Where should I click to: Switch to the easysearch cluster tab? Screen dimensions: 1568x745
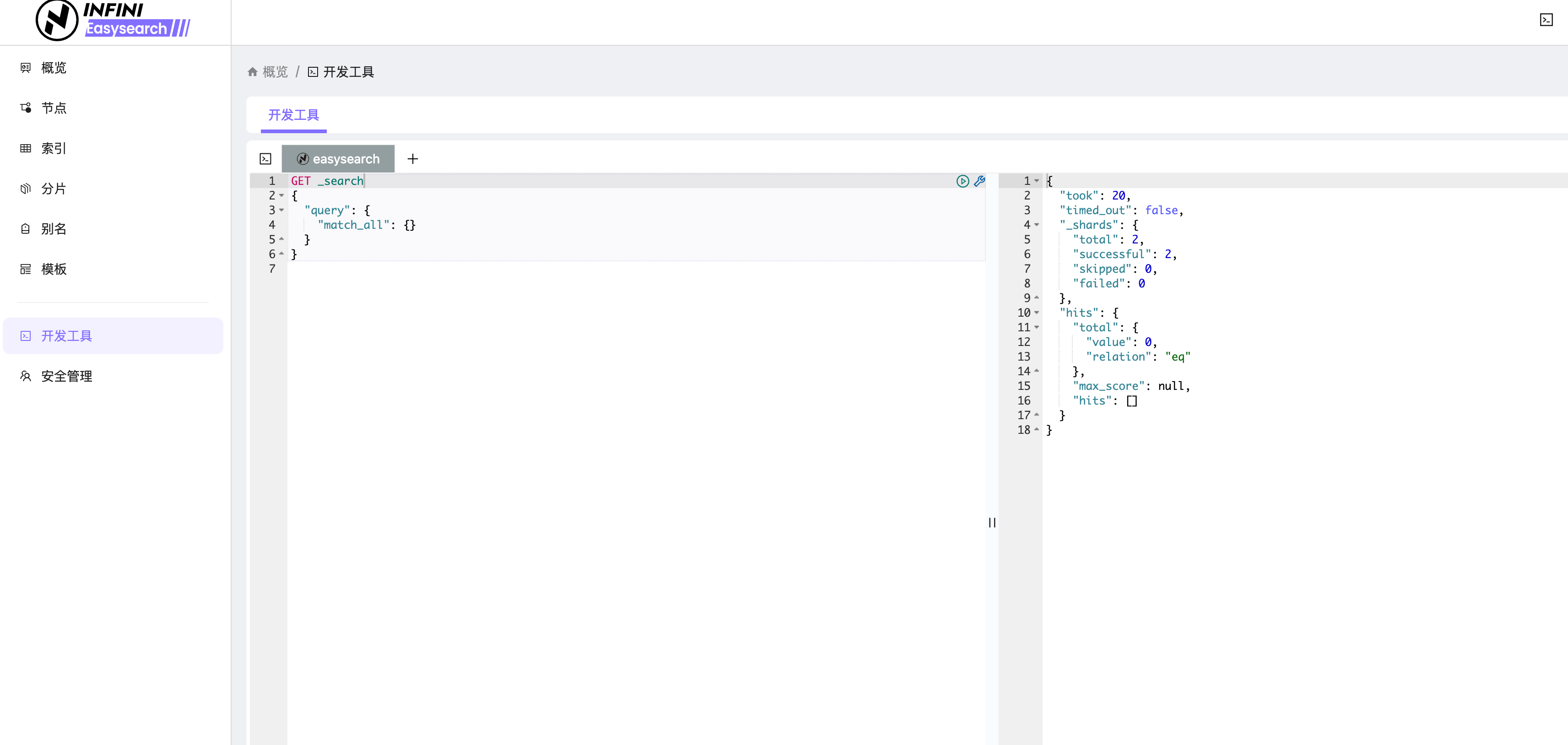(338, 159)
